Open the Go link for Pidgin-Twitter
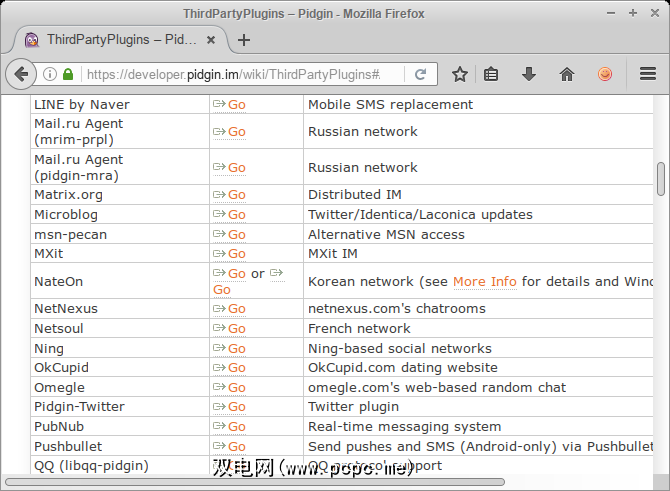This screenshot has height=491, width=670. coord(236,407)
